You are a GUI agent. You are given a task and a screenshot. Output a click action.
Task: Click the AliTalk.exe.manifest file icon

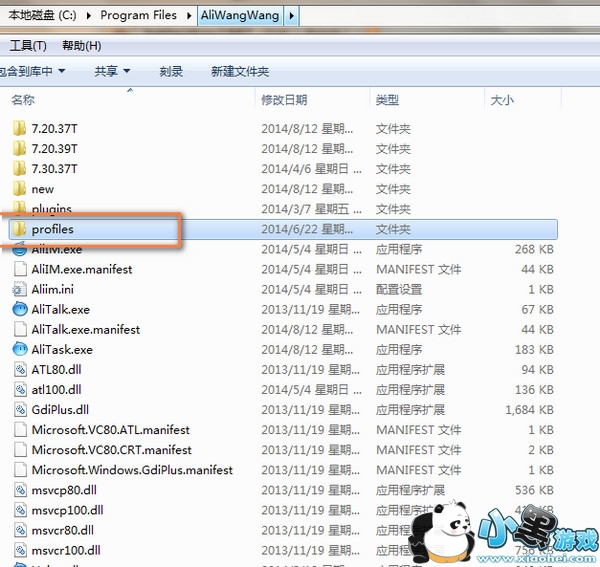pos(20,329)
